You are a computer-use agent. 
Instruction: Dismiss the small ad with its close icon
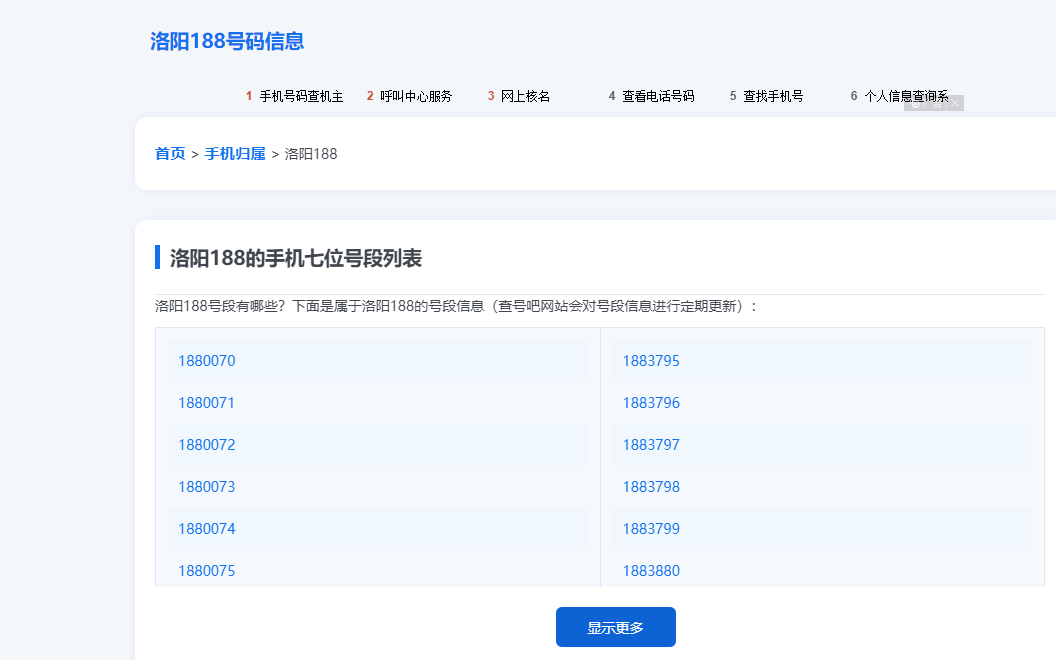(956, 103)
